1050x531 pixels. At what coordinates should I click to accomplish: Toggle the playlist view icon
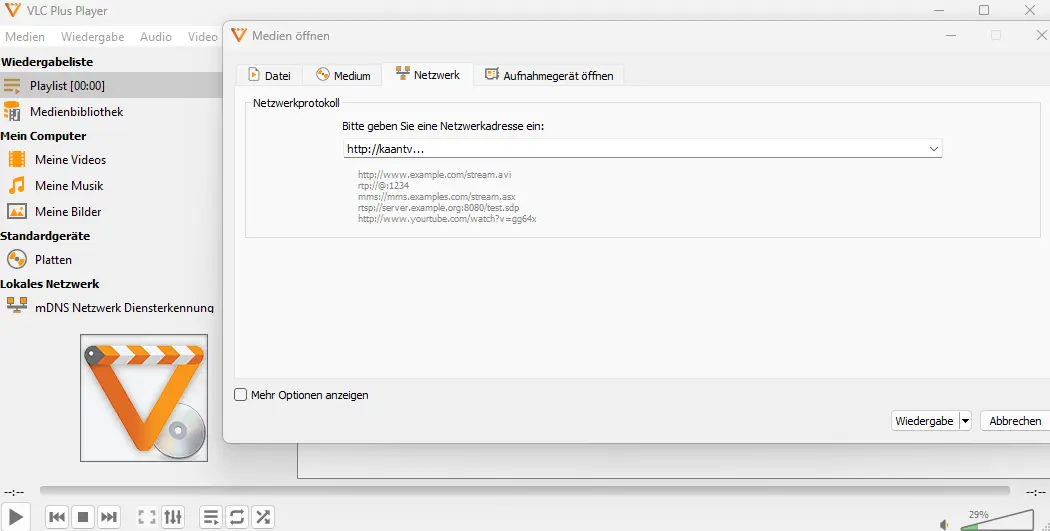pyautogui.click(x=211, y=517)
